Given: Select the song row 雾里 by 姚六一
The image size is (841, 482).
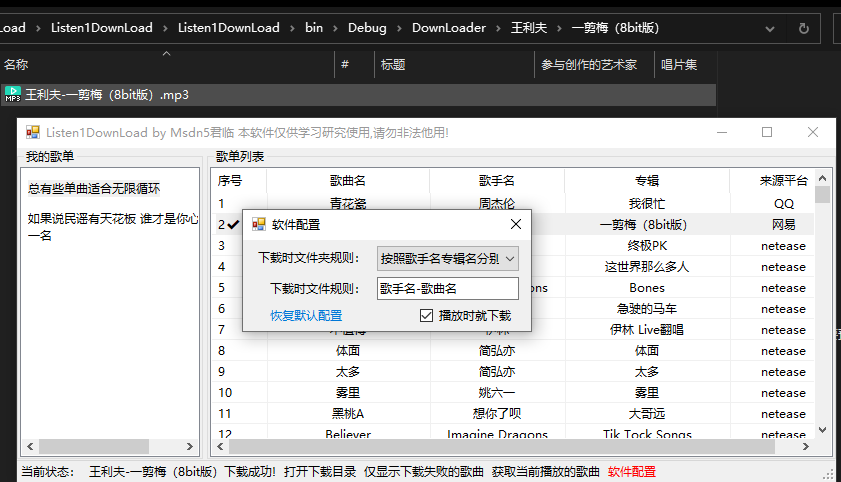Looking at the screenshot, I should (x=513, y=392).
